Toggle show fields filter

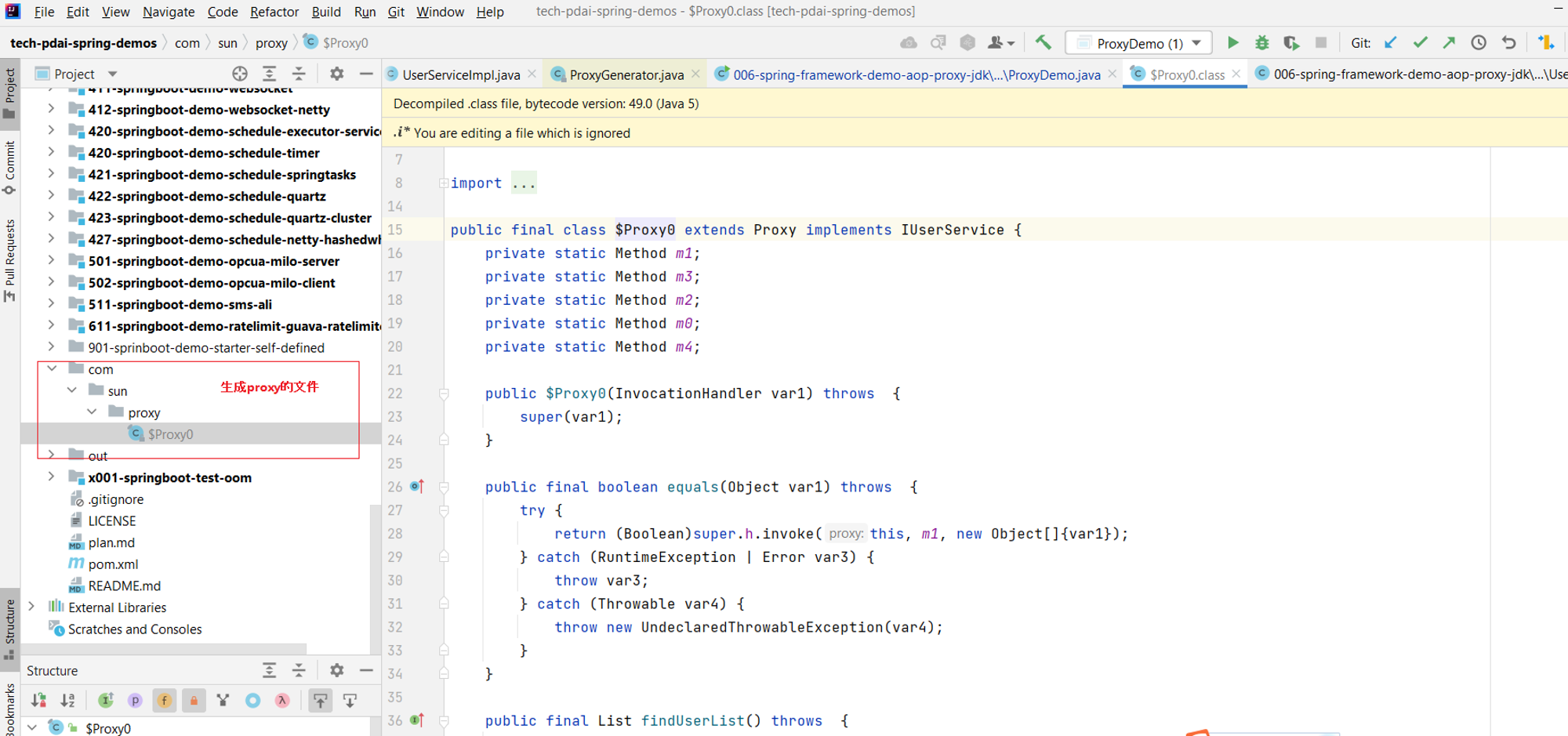pos(165,700)
